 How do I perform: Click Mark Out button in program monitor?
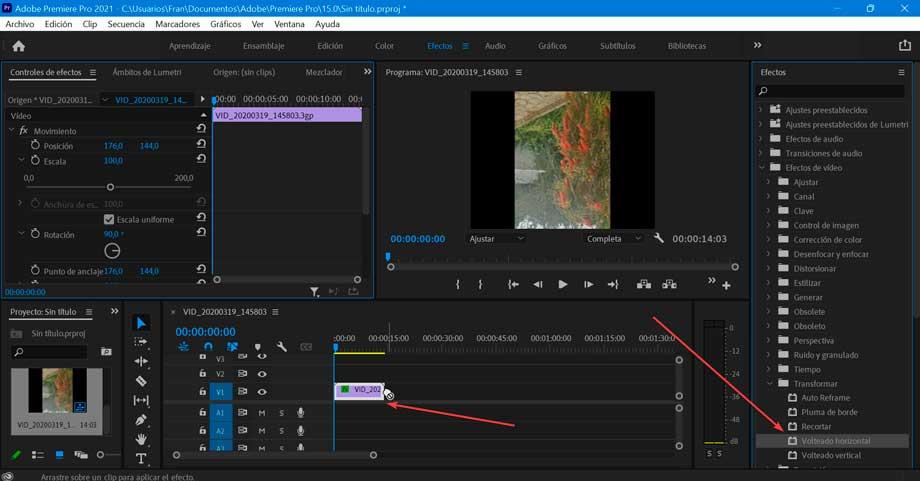(x=481, y=284)
